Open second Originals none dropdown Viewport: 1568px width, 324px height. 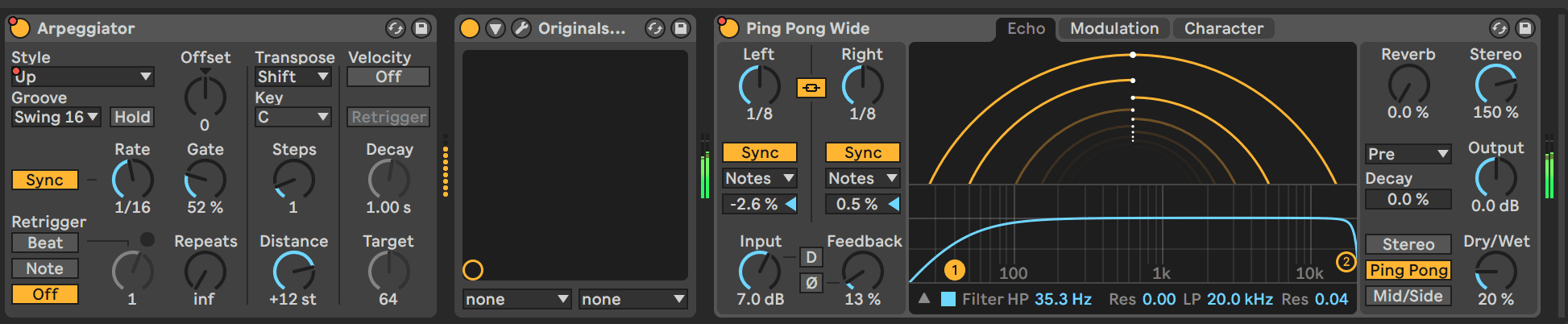pos(633,299)
